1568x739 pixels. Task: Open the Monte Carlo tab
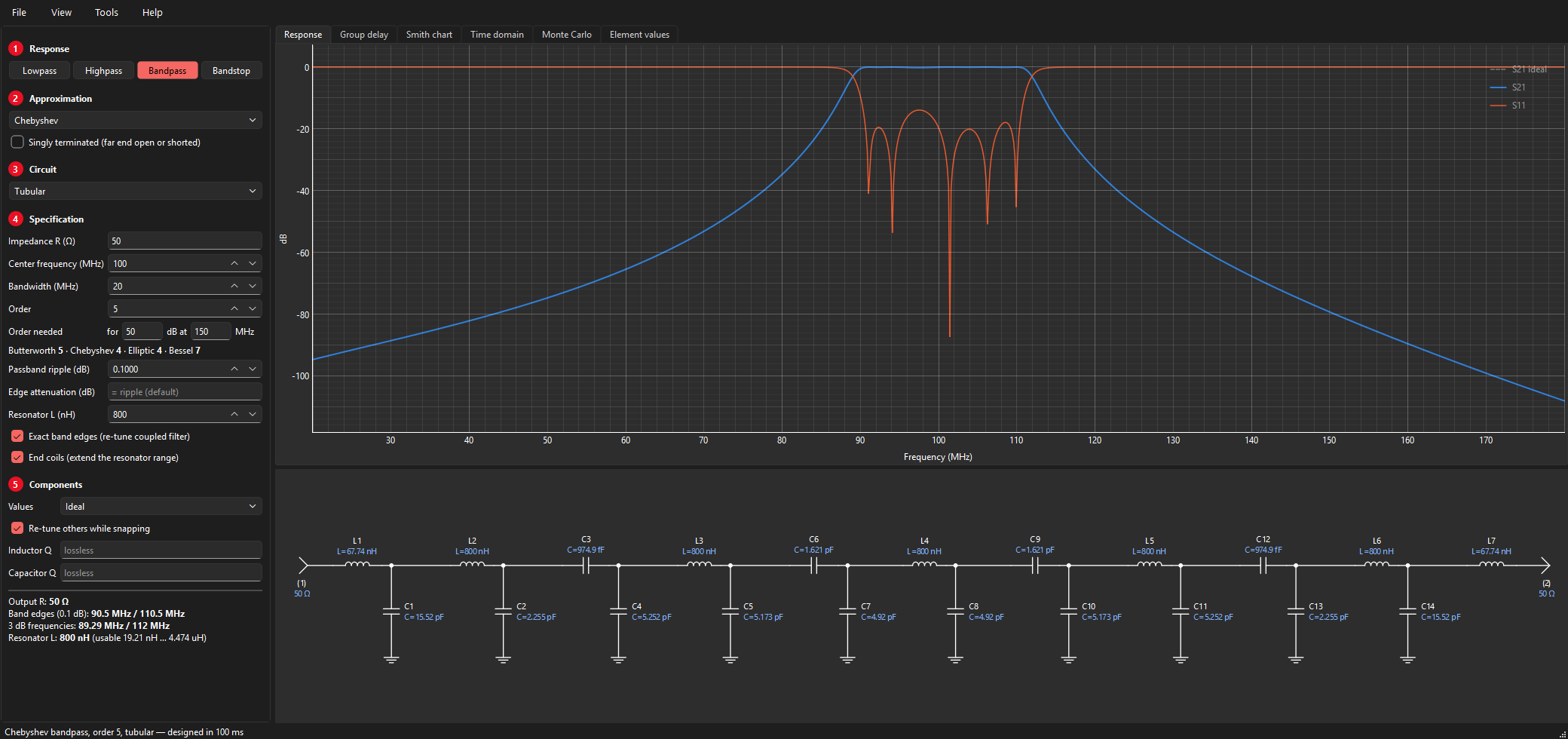567,34
